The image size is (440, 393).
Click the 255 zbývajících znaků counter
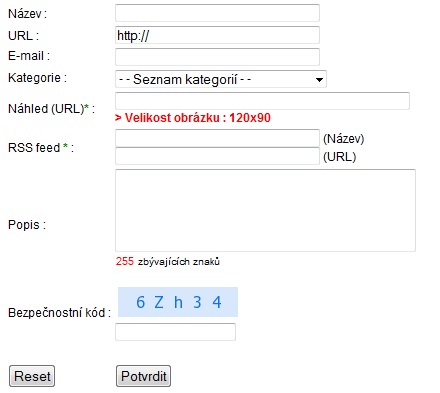(x=168, y=261)
